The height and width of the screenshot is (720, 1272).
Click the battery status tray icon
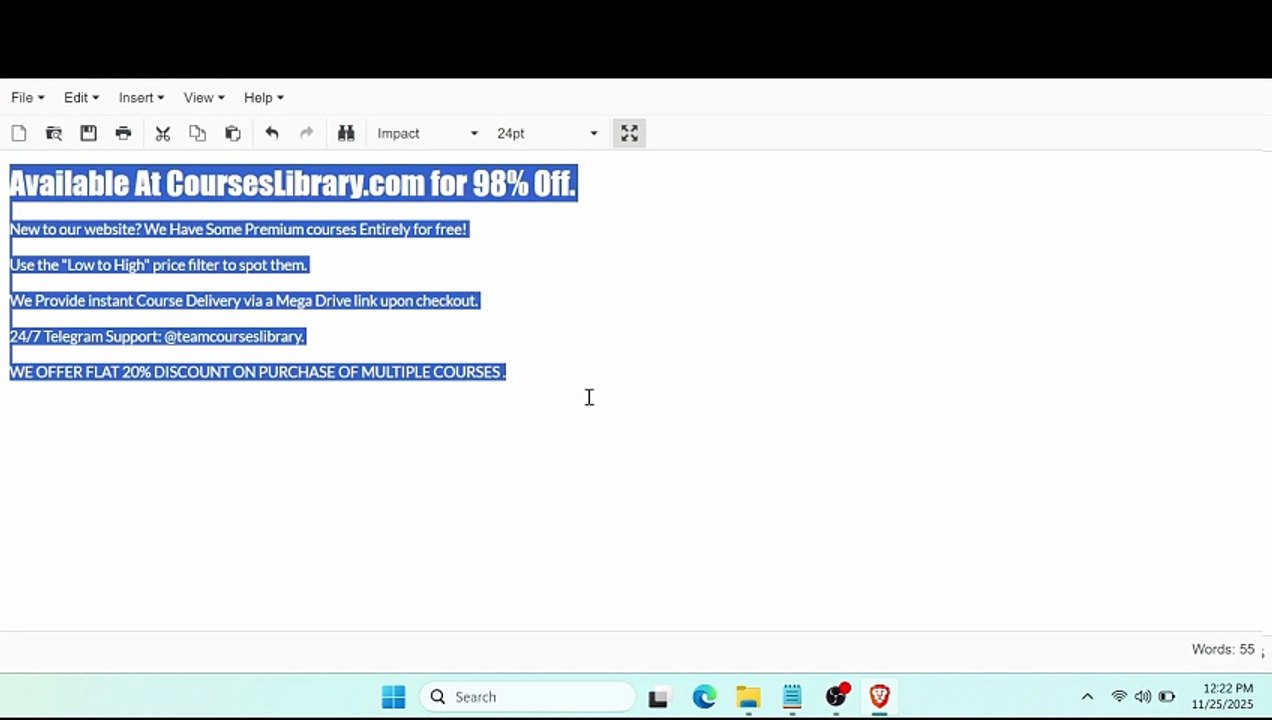click(1166, 697)
